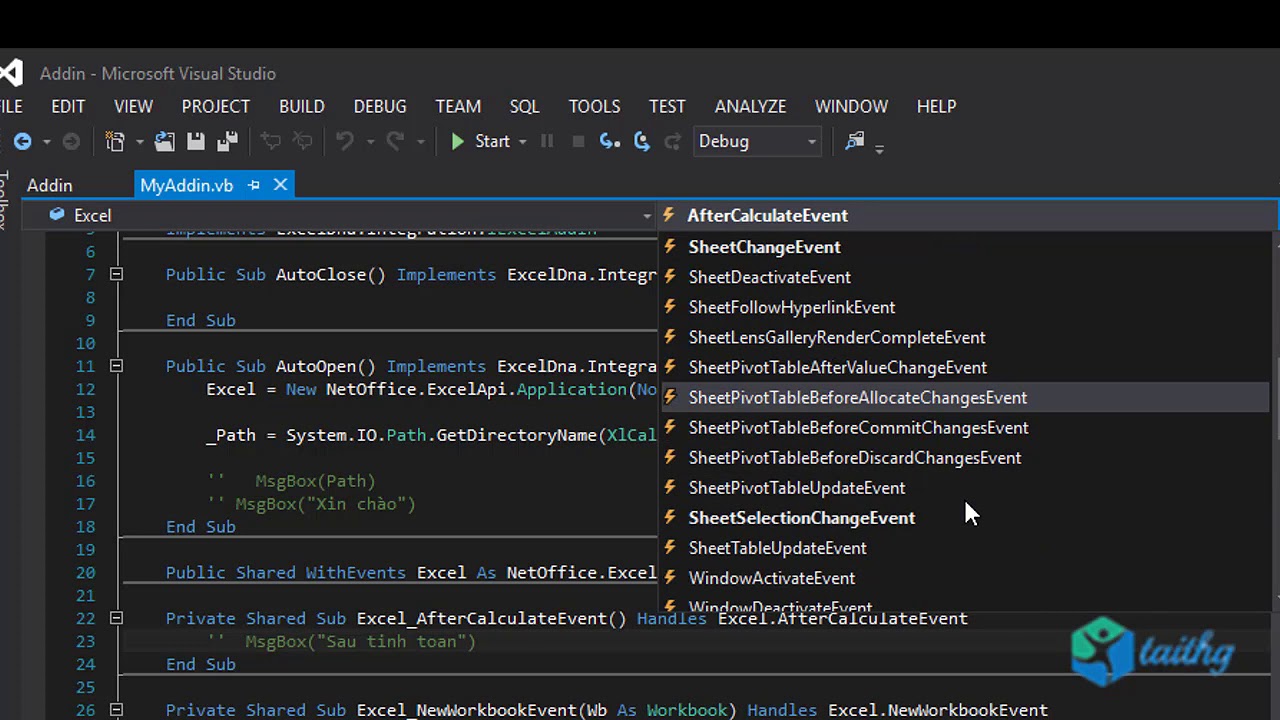Open the Redo history dropdown arrow
This screenshot has width=1280, height=720.
point(420,142)
